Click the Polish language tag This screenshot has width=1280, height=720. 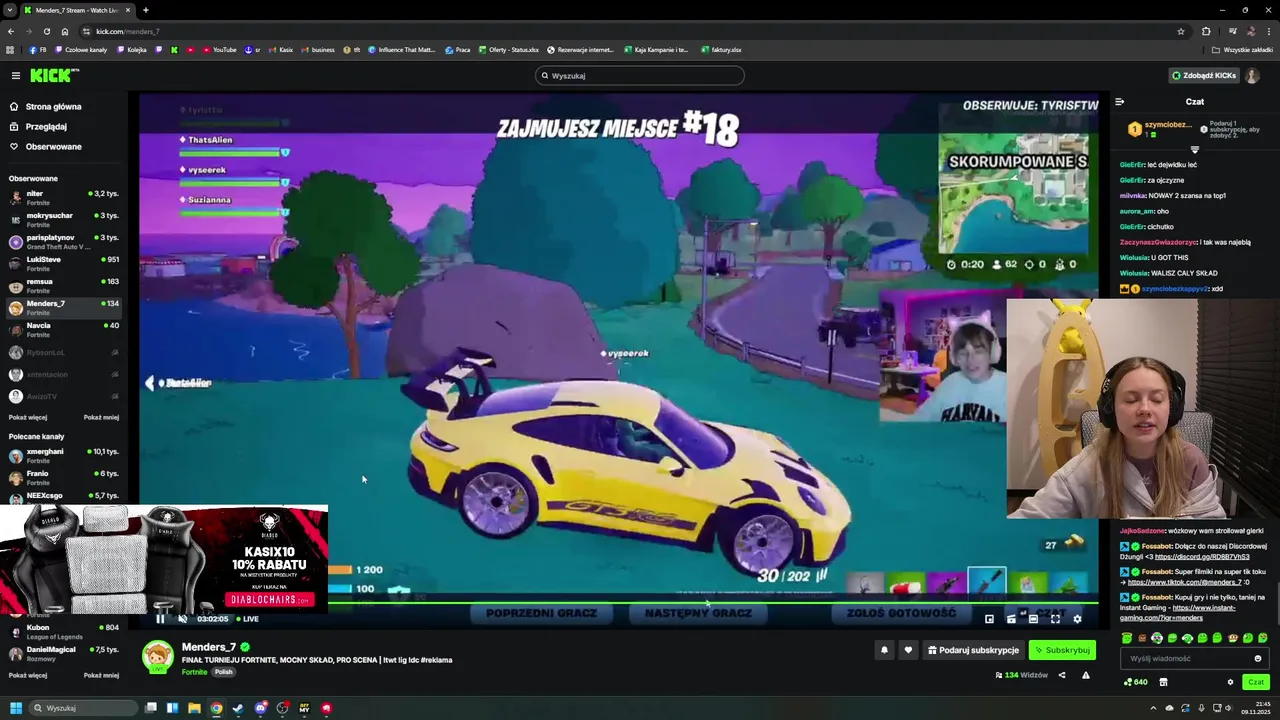pyautogui.click(x=223, y=672)
